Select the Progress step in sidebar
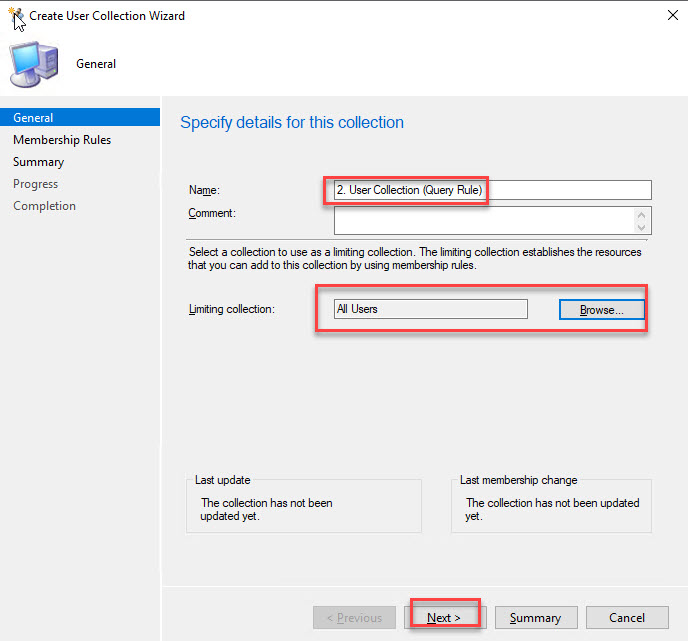 coord(36,184)
